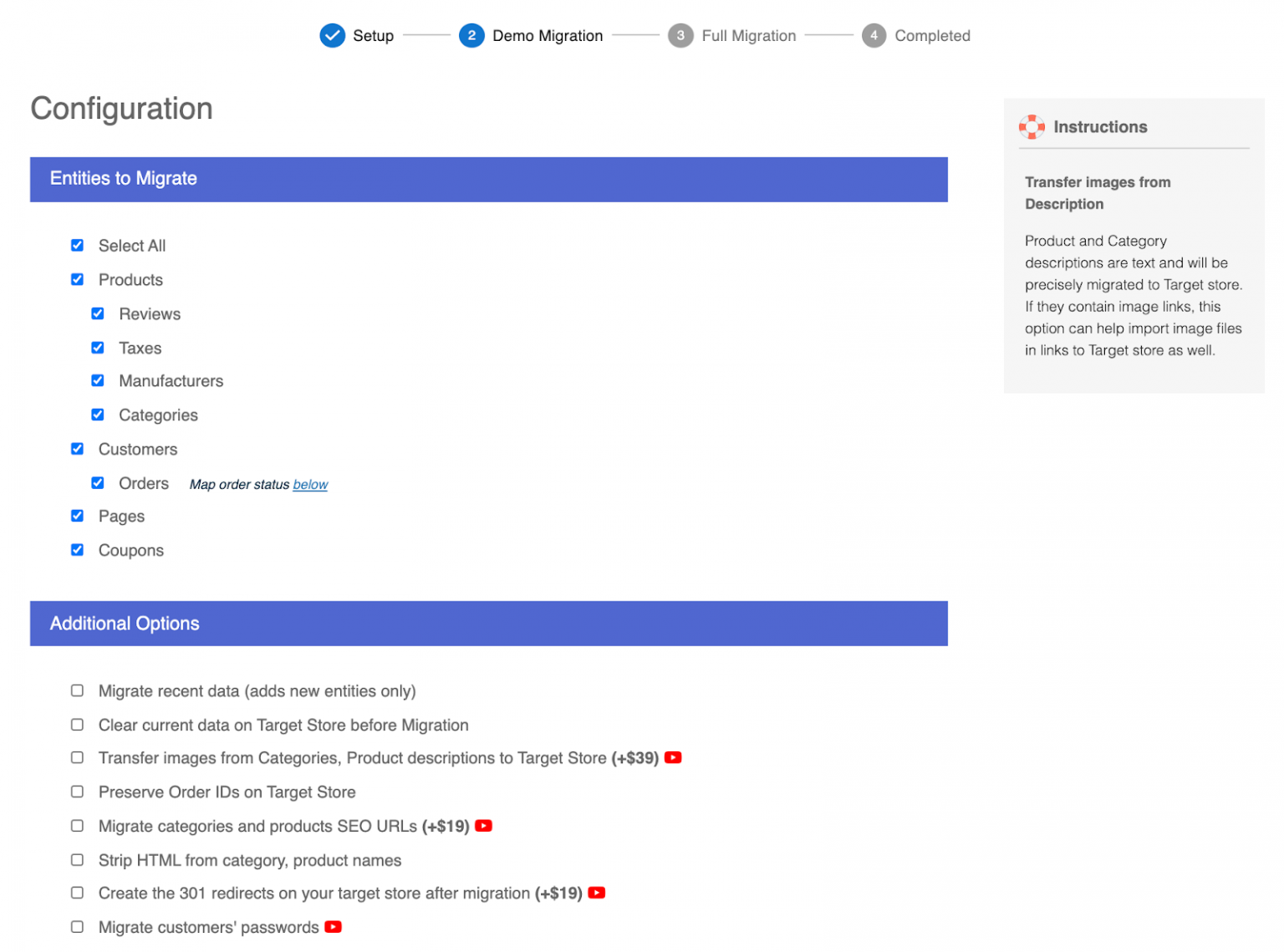Check Strip HTML from category, product names

[77, 859]
